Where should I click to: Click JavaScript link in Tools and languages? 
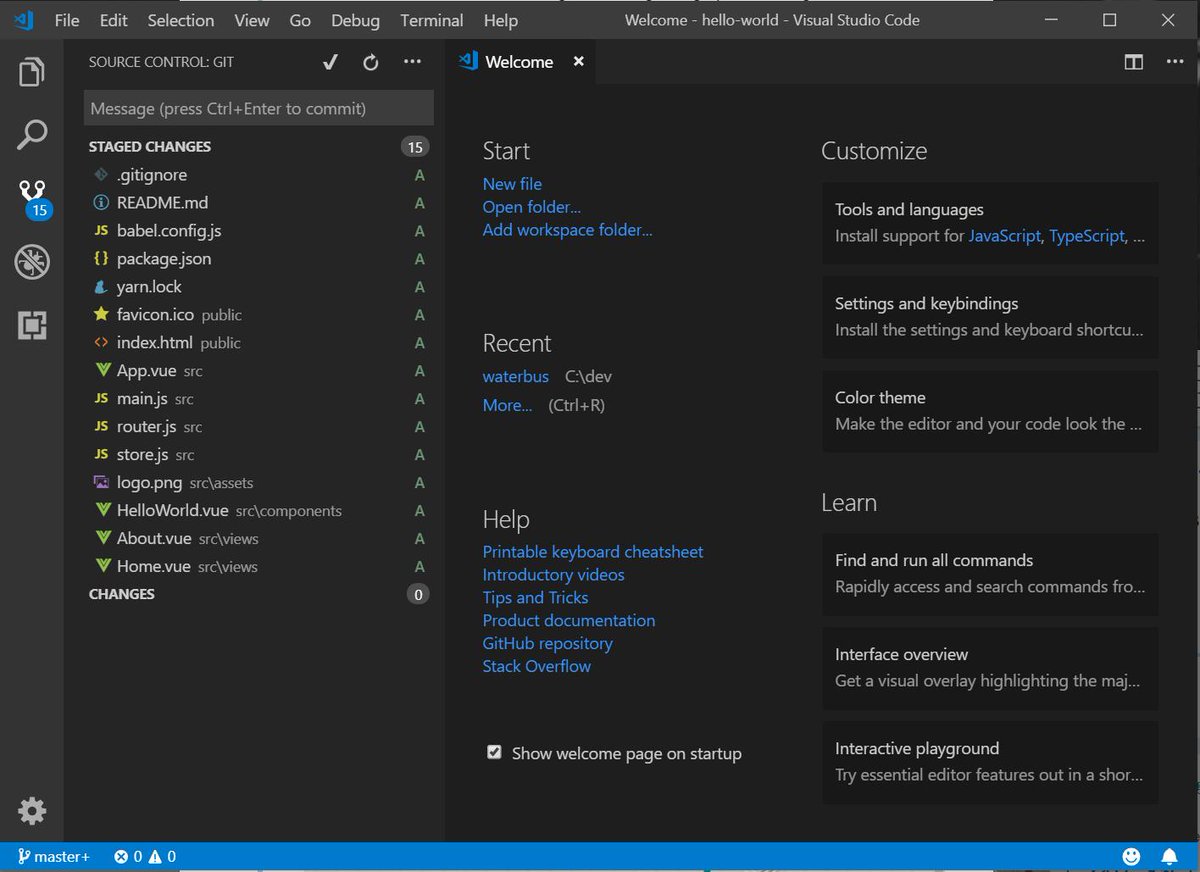[x=1004, y=237]
